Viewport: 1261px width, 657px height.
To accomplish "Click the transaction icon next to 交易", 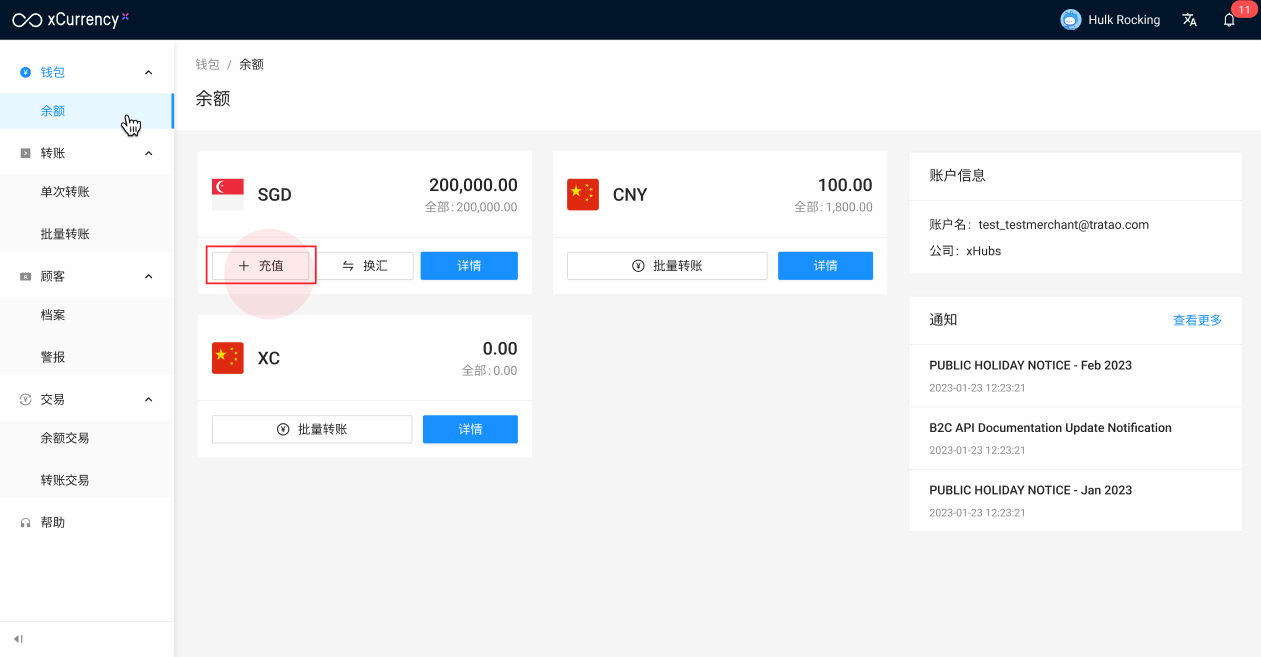I will pyautogui.click(x=25, y=399).
